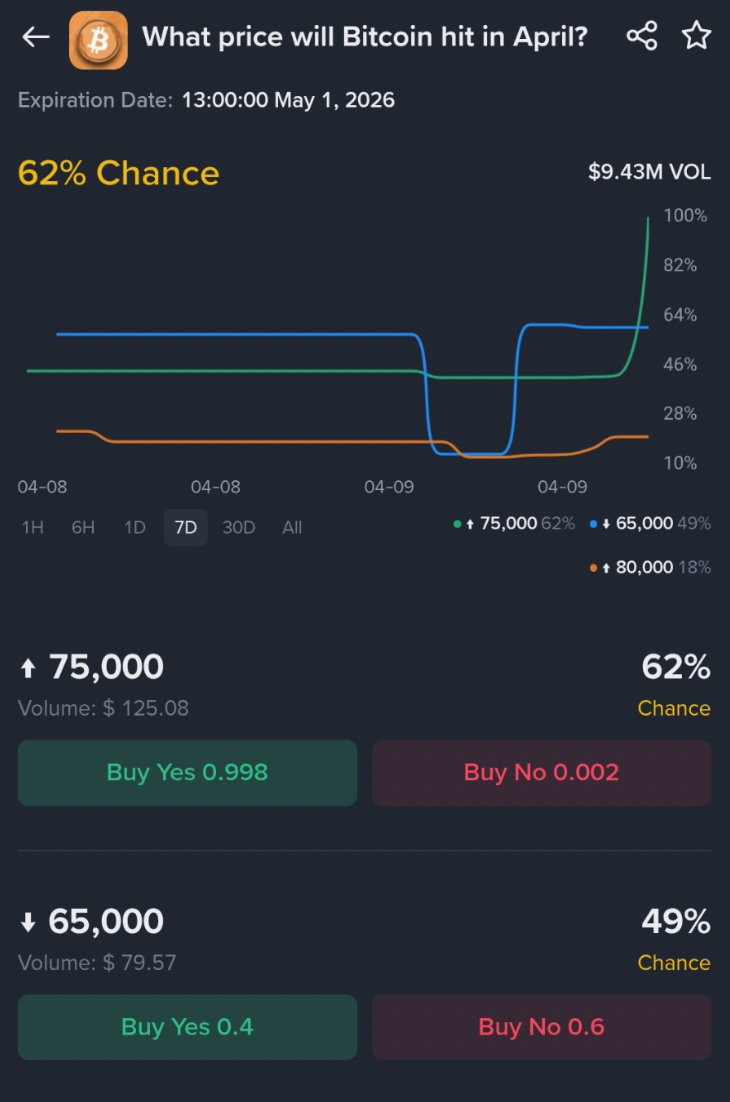Click the down arrow beside 65,000 outcome
The height and width of the screenshot is (1102, 730).
tap(28, 922)
